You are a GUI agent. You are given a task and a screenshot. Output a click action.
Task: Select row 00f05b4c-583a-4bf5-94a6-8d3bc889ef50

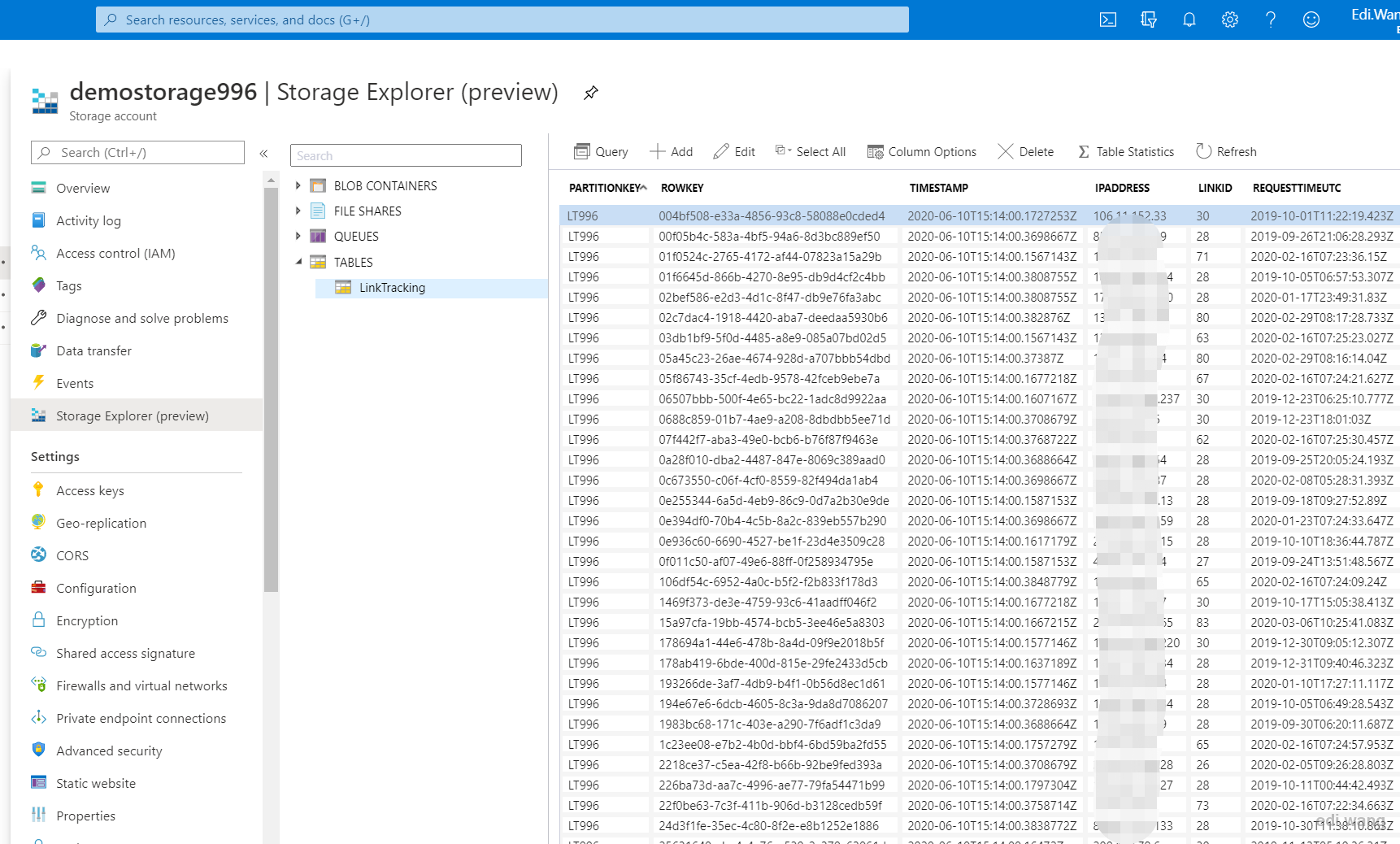980,236
